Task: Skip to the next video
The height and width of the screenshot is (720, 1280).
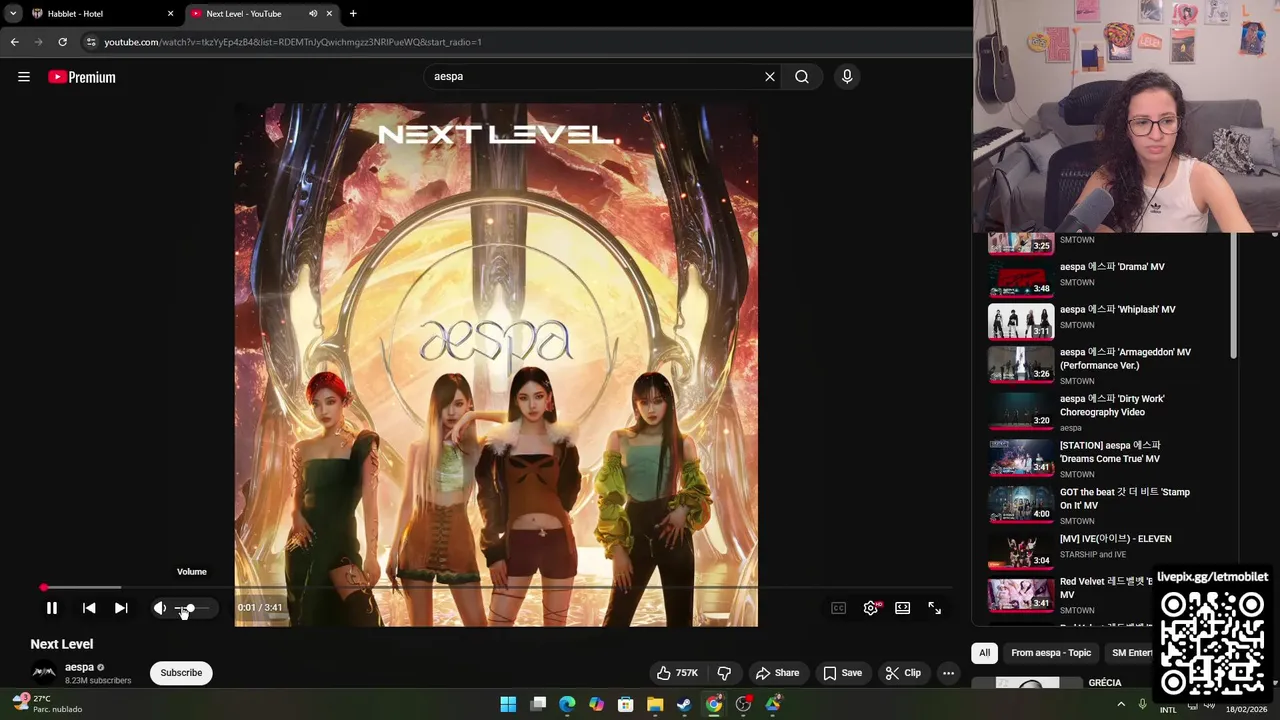Action: (121, 608)
